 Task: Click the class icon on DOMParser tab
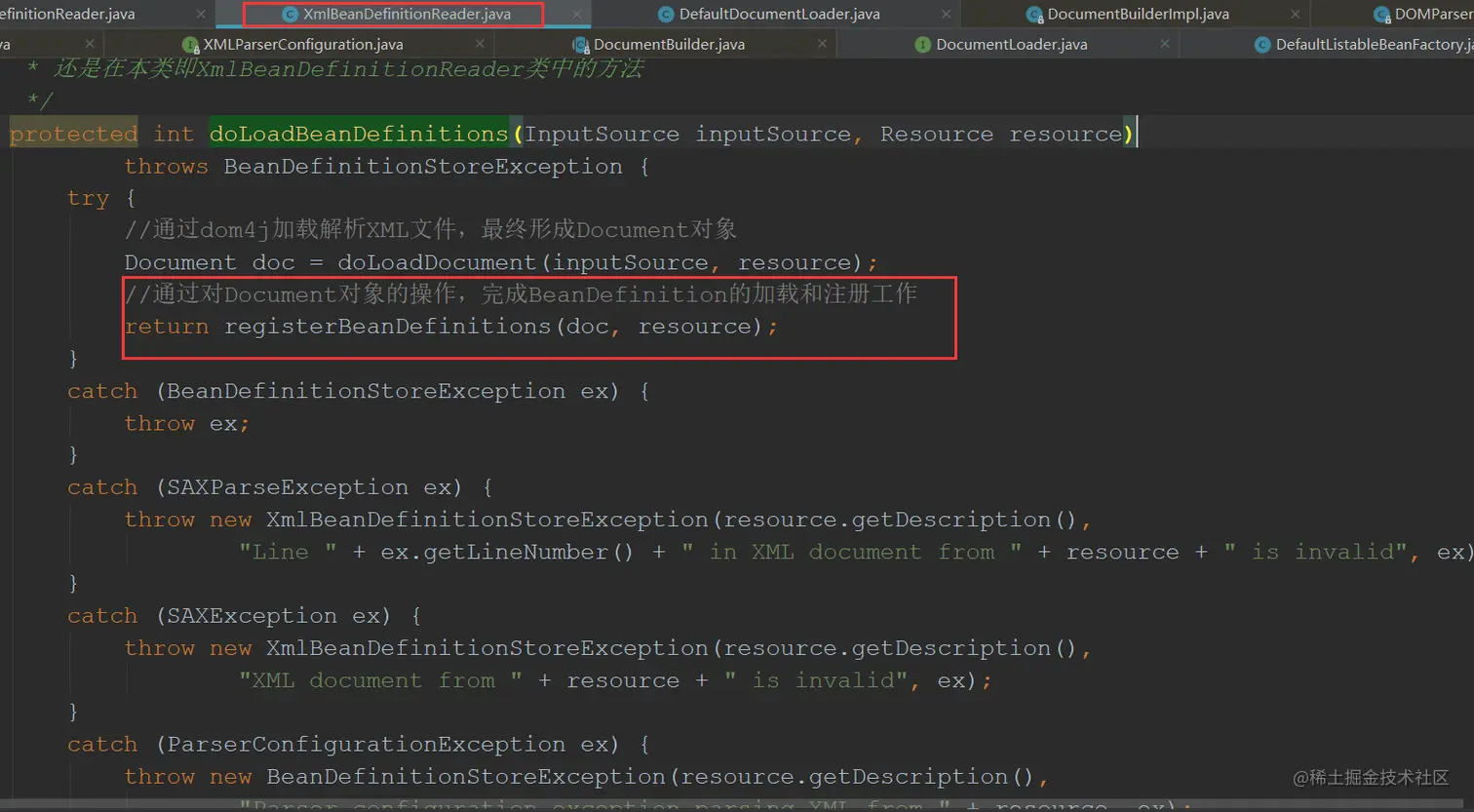click(x=1381, y=15)
